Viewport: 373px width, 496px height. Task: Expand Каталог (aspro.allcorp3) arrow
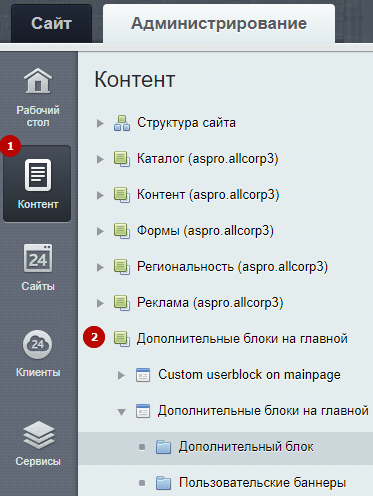pos(100,159)
